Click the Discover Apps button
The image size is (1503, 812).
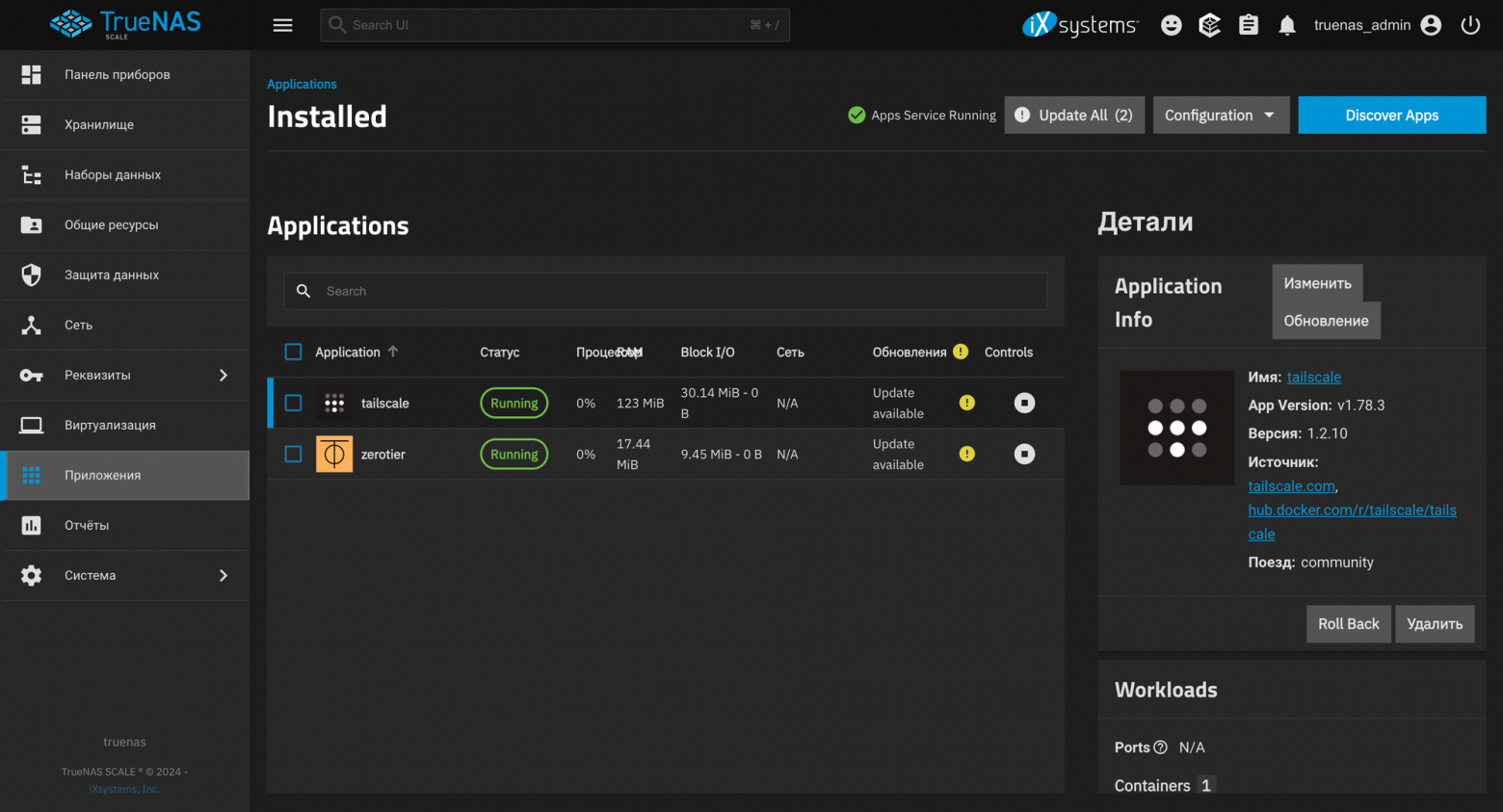tap(1391, 115)
